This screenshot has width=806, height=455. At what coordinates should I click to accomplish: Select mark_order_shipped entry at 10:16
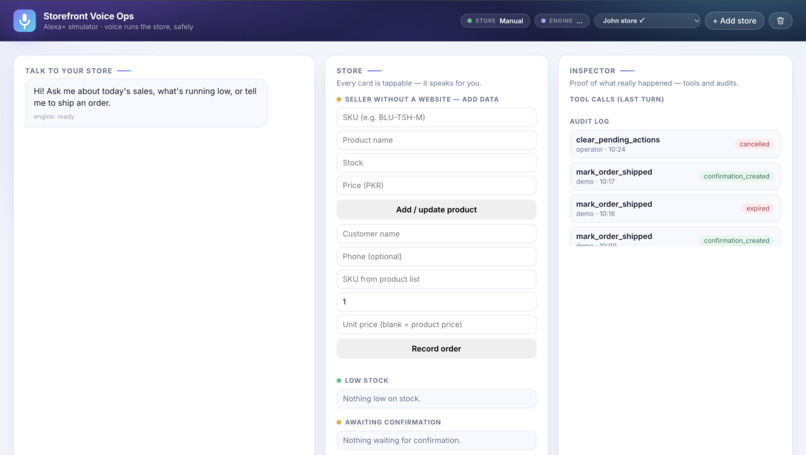point(675,208)
